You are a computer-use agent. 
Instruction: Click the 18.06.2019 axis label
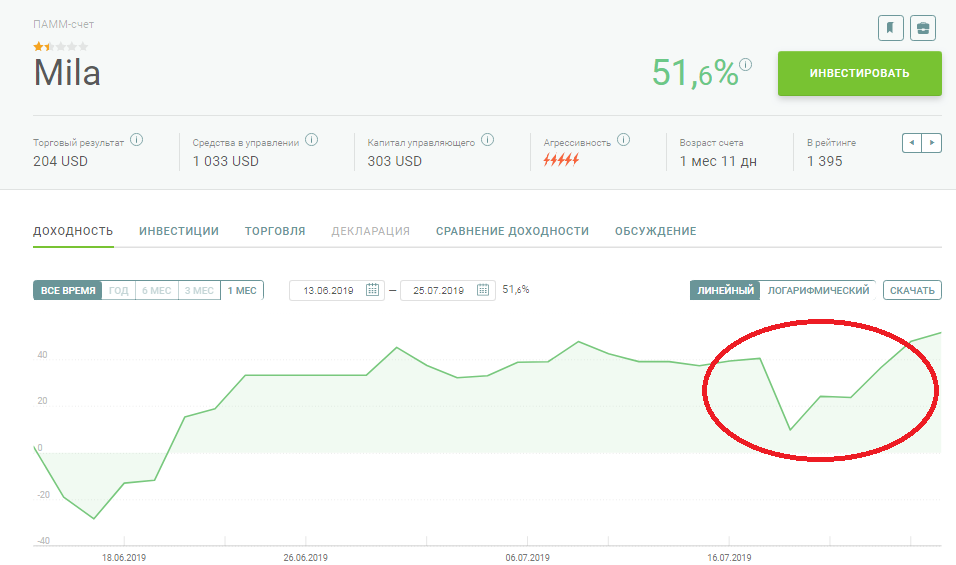coord(124,557)
